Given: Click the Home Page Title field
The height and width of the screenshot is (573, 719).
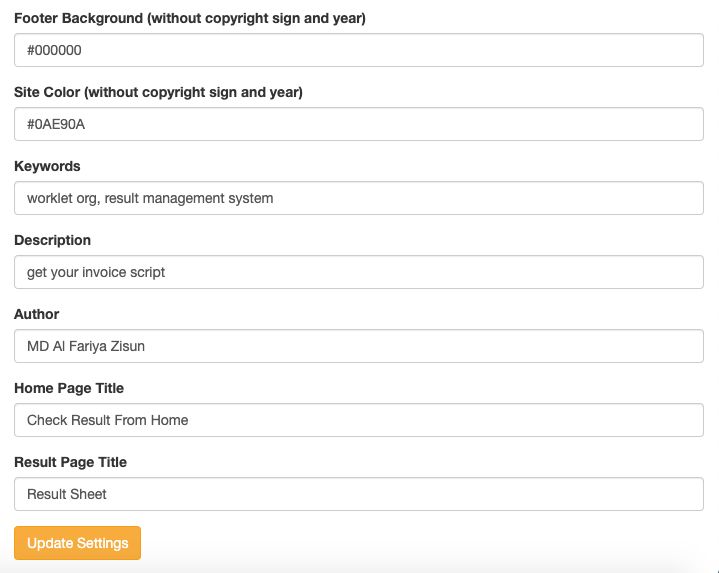Looking at the screenshot, I should (359, 420).
